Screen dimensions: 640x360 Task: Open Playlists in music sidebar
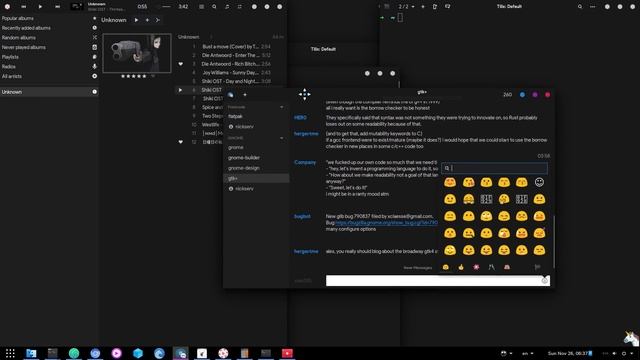coord(48,57)
